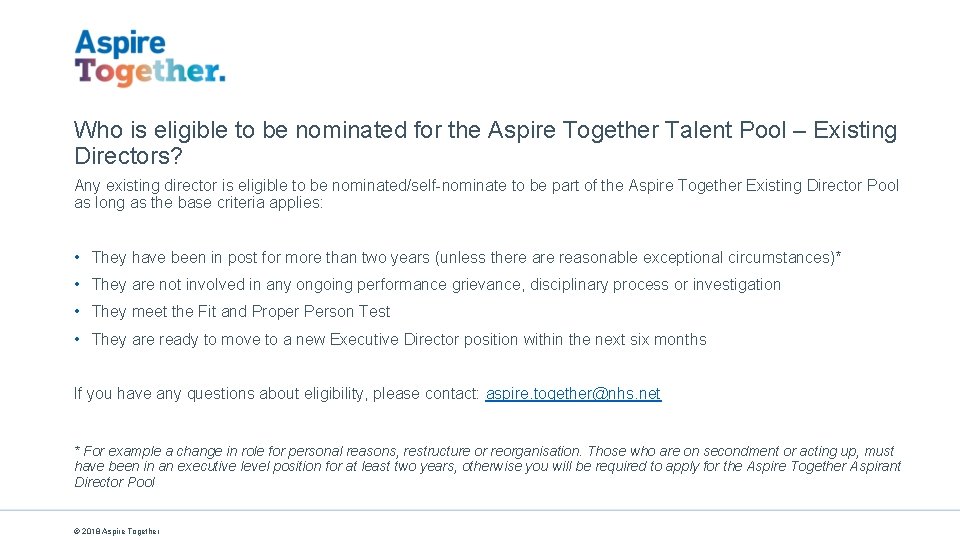Select the "Fit and Proper Person Test" bullet
Viewport: 960px width, 540px height.
pyautogui.click(x=241, y=312)
